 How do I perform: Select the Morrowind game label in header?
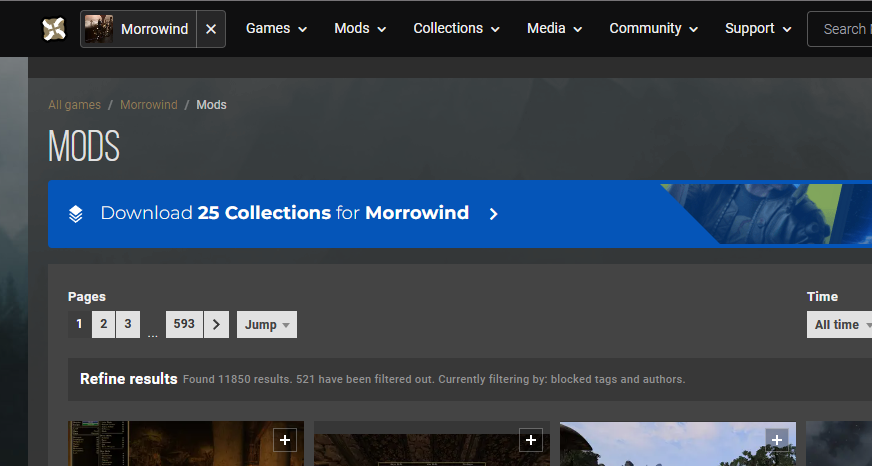click(x=155, y=29)
